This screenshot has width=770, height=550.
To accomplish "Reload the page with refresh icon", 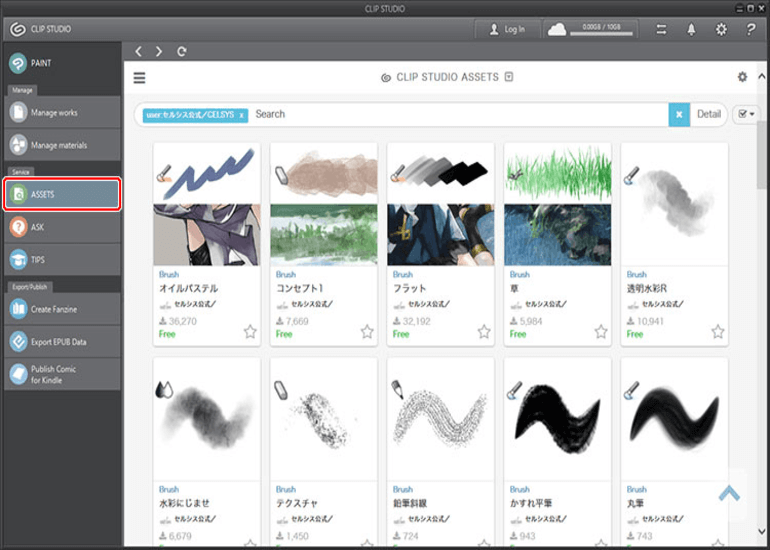I will pos(181,51).
